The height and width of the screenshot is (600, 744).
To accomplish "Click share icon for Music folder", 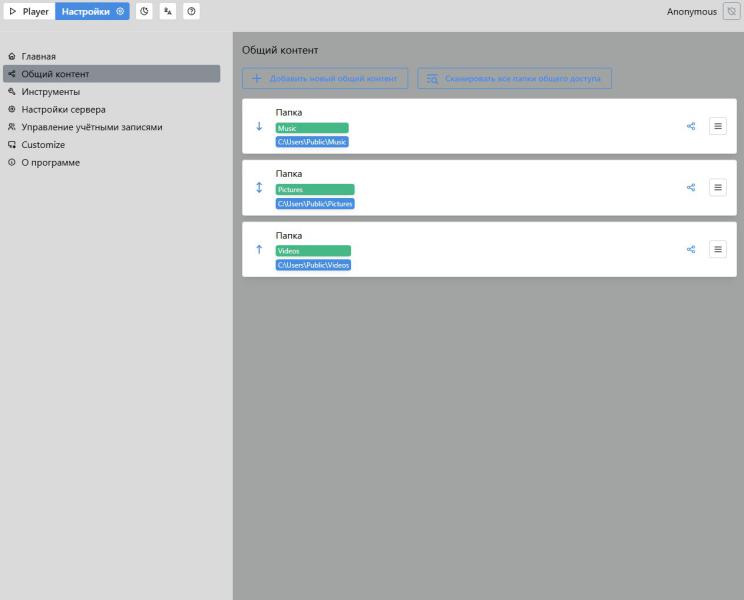I will pyautogui.click(x=691, y=126).
